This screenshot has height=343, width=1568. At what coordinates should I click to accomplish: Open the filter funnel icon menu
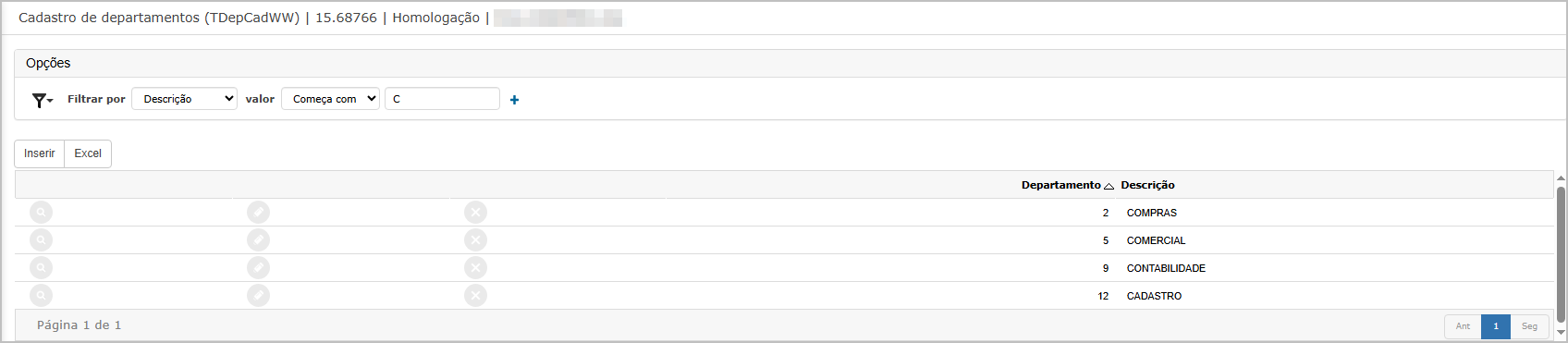43,100
